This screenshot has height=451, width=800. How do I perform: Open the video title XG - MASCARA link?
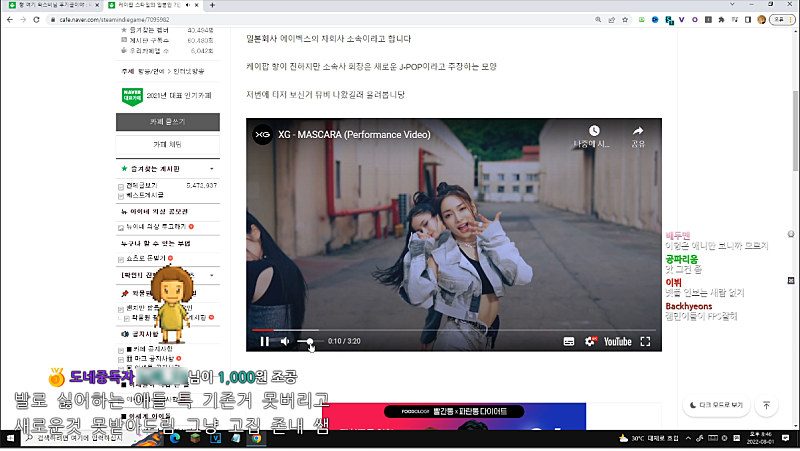click(x=354, y=135)
